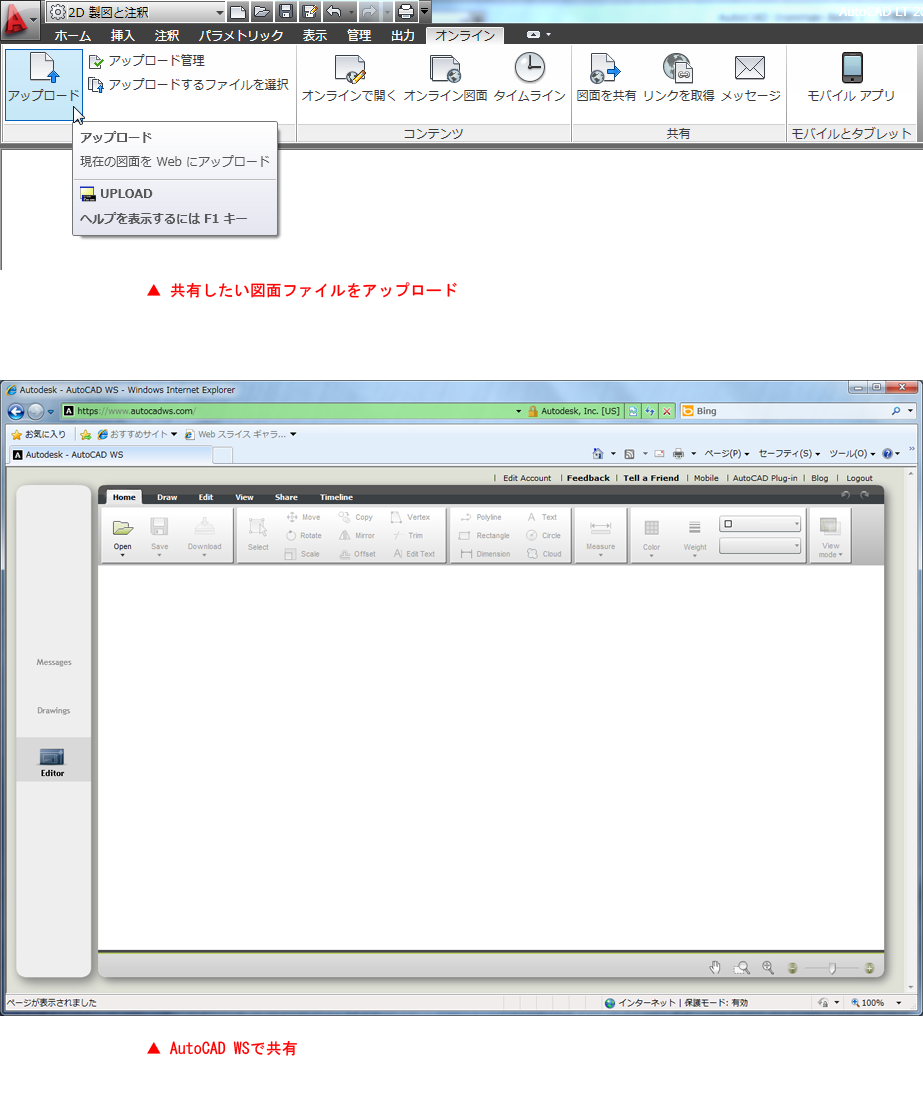Switch to 管理 ribbon tab
Screen dimensions: 923x1094
click(x=359, y=35)
